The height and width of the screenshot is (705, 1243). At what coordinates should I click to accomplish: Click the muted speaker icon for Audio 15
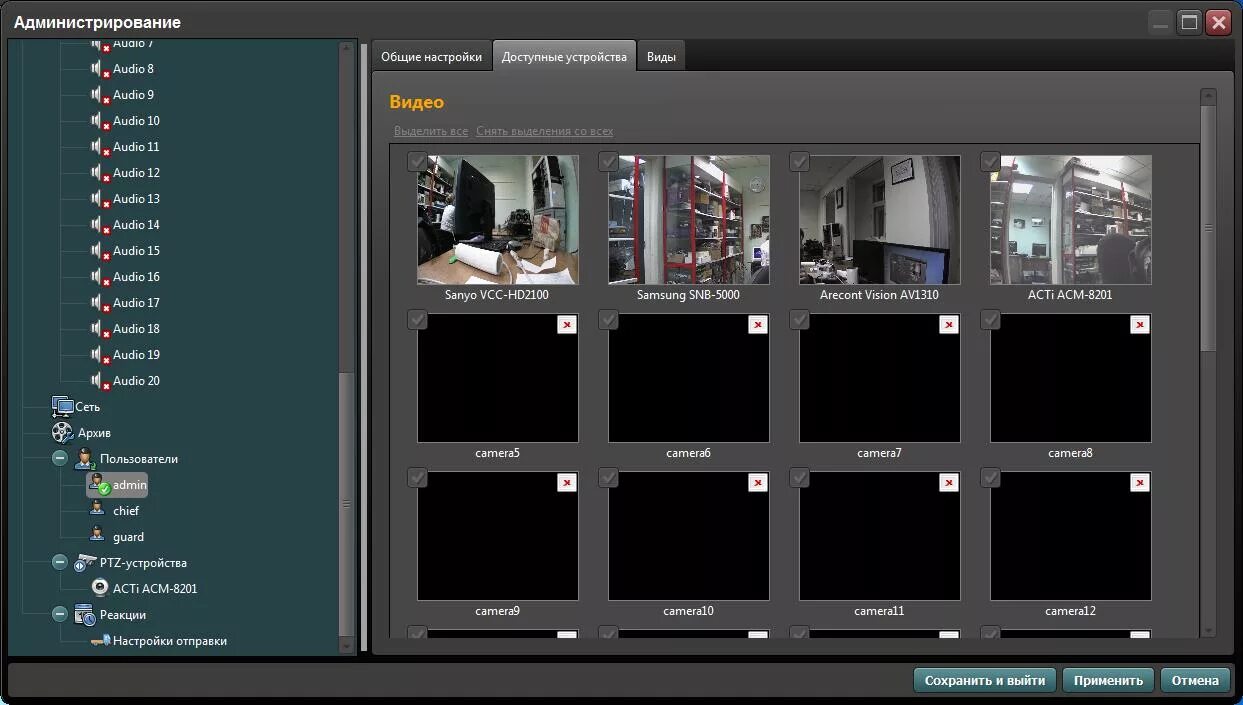[99, 251]
